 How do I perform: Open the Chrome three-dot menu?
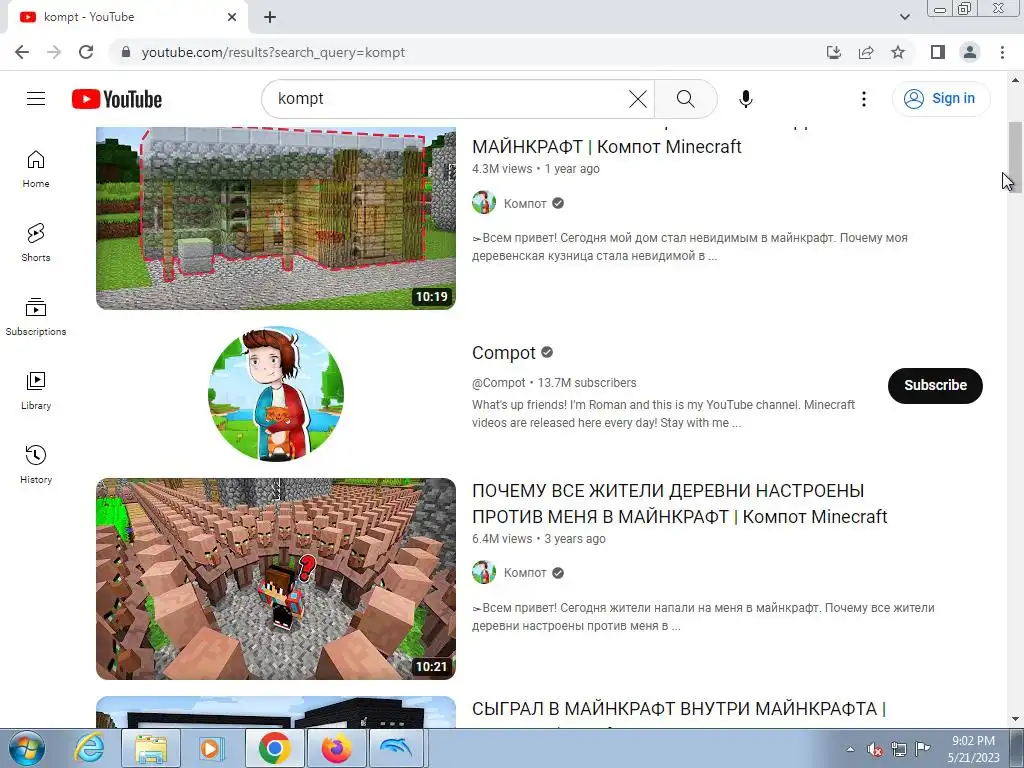coord(1002,52)
